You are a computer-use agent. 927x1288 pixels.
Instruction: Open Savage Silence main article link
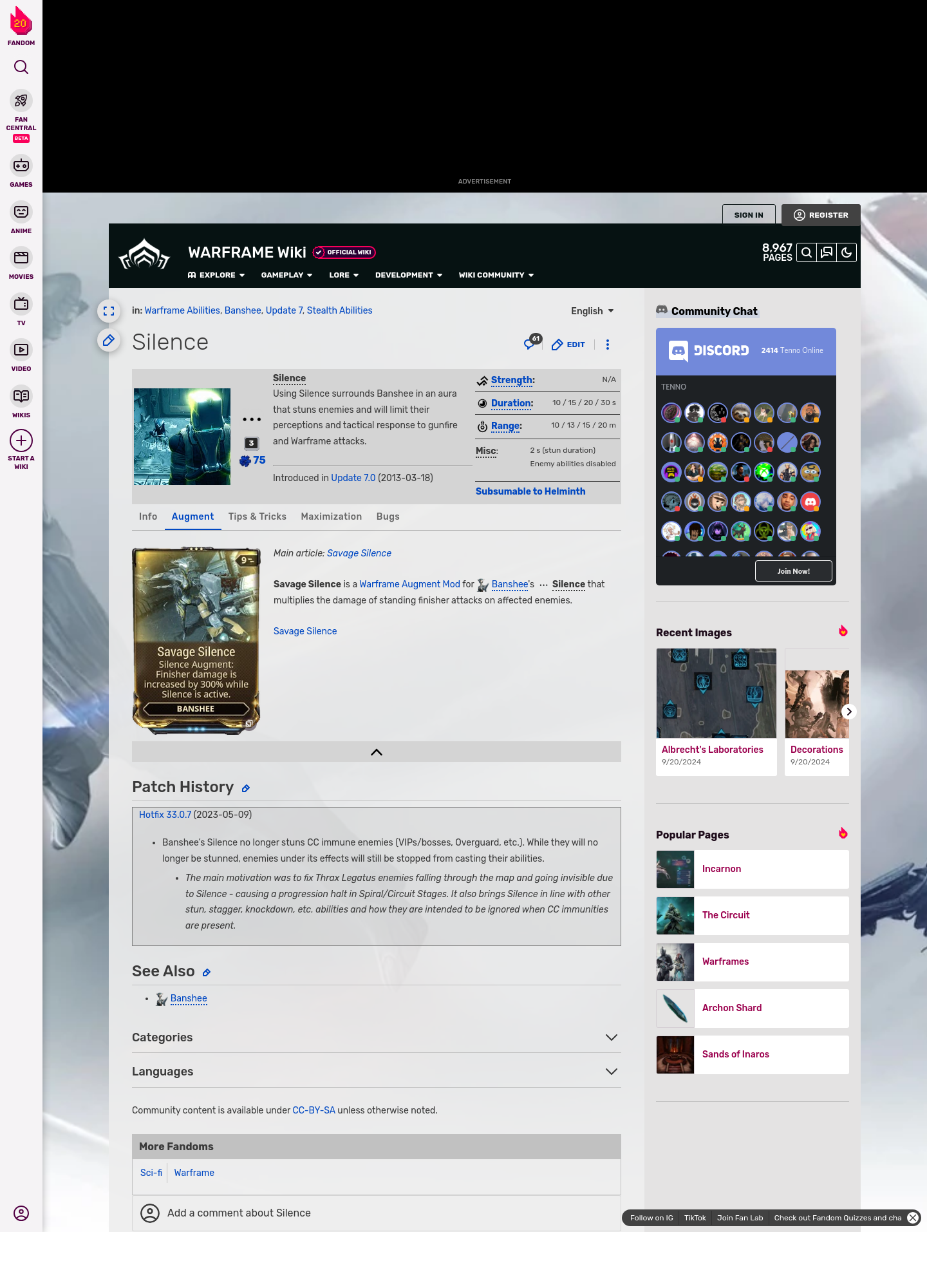click(x=359, y=553)
